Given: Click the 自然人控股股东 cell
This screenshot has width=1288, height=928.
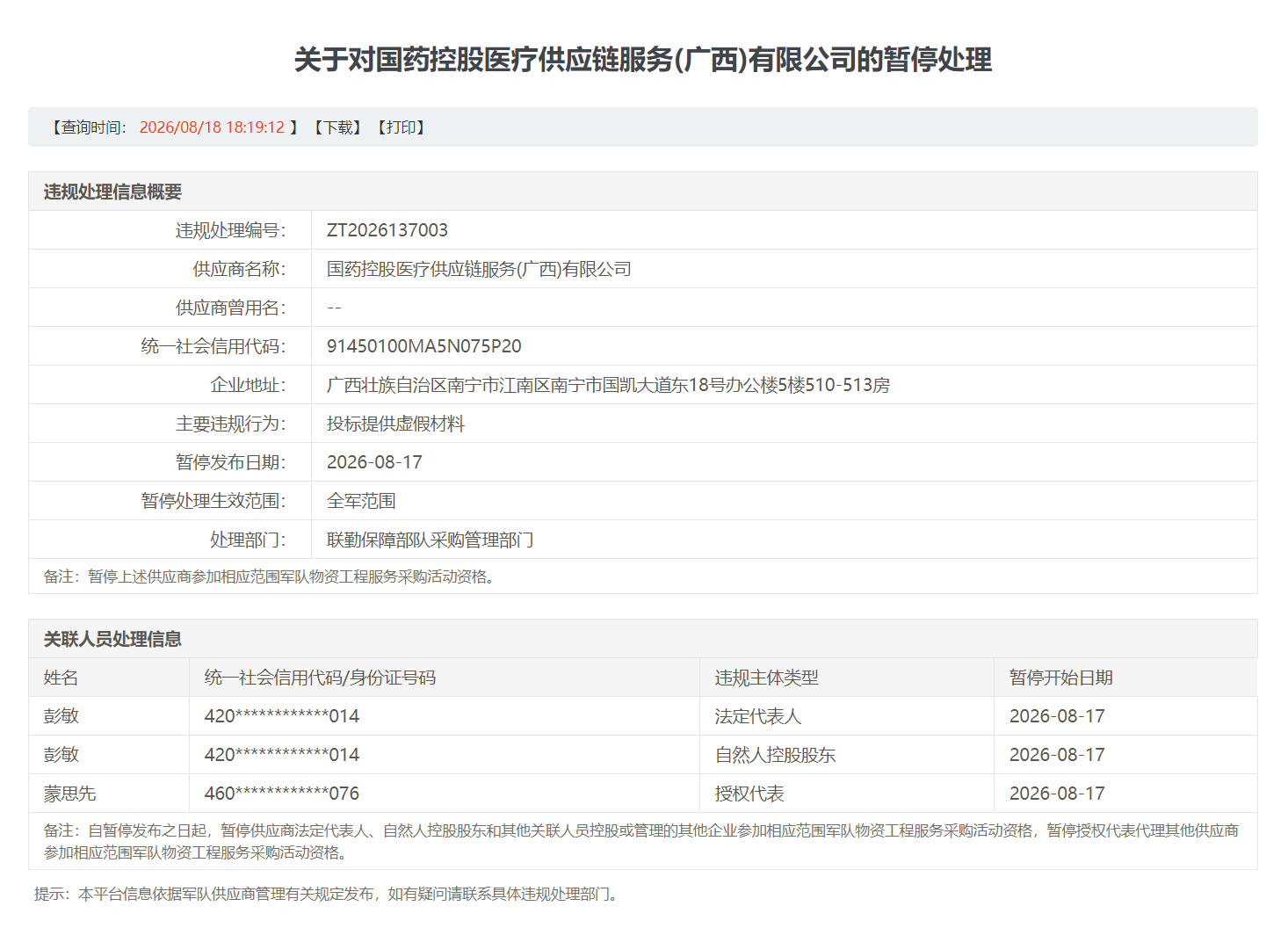Looking at the screenshot, I should [x=775, y=755].
